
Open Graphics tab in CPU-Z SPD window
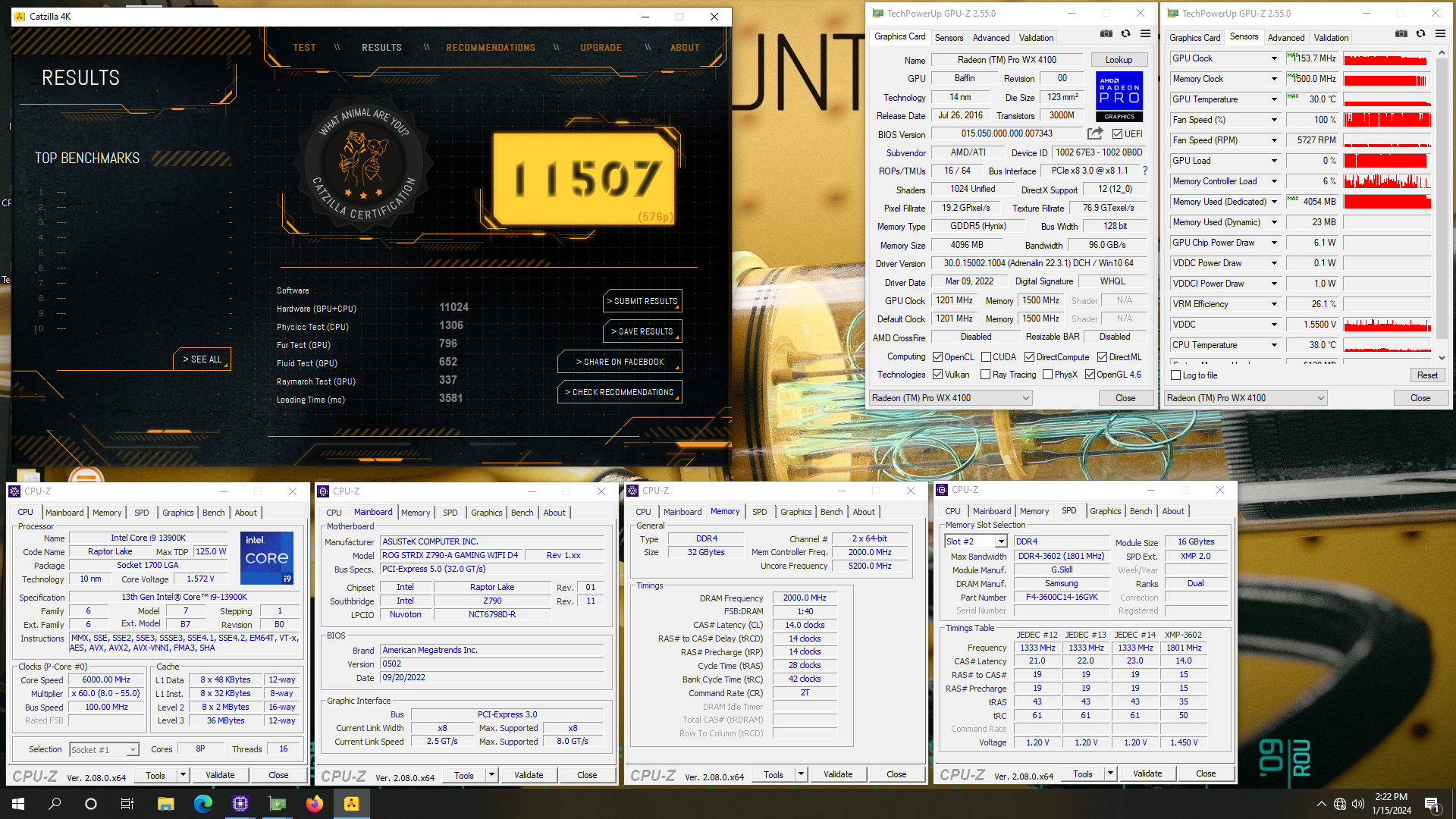click(x=1106, y=511)
